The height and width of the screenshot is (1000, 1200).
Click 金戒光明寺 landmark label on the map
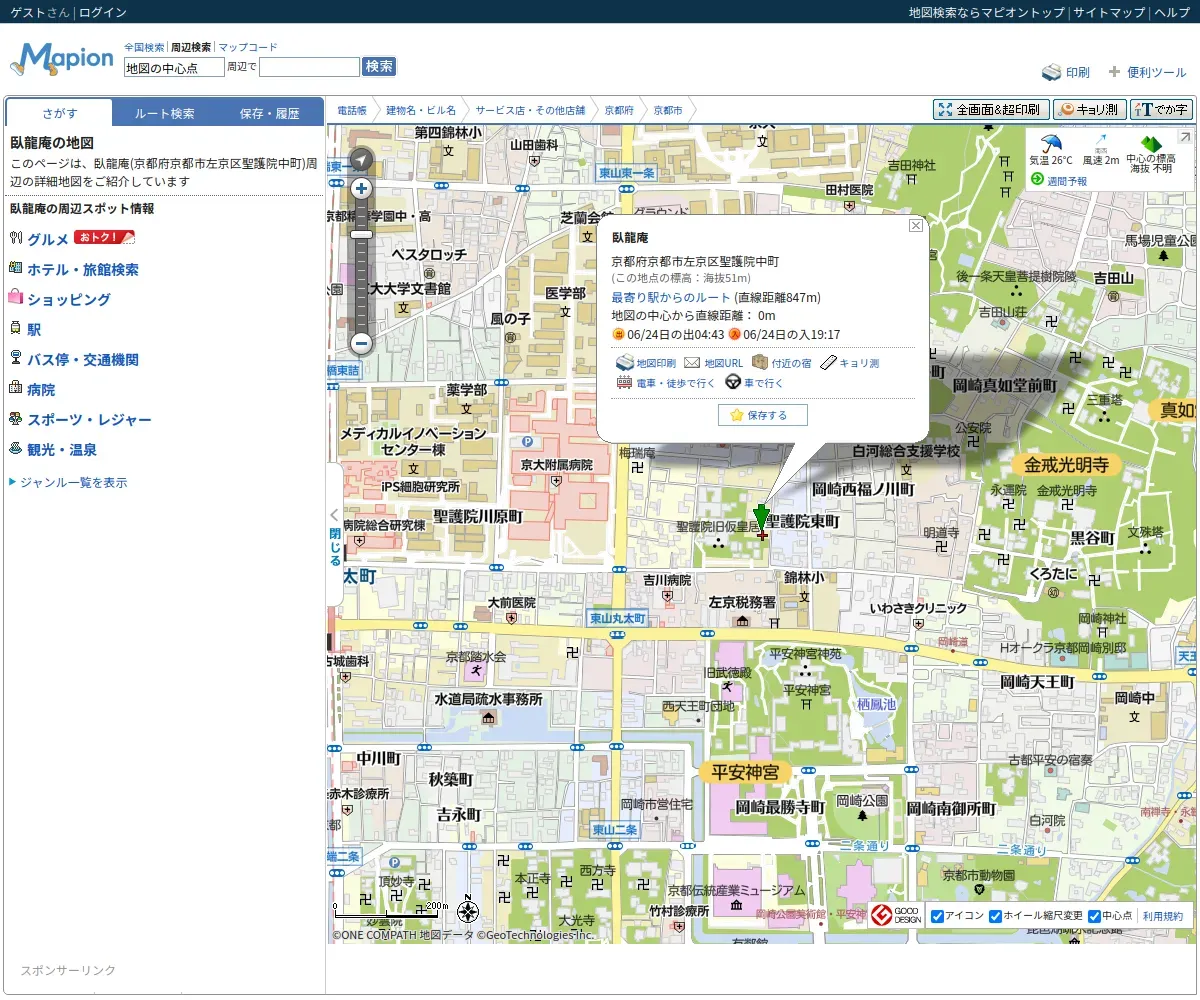[1066, 464]
